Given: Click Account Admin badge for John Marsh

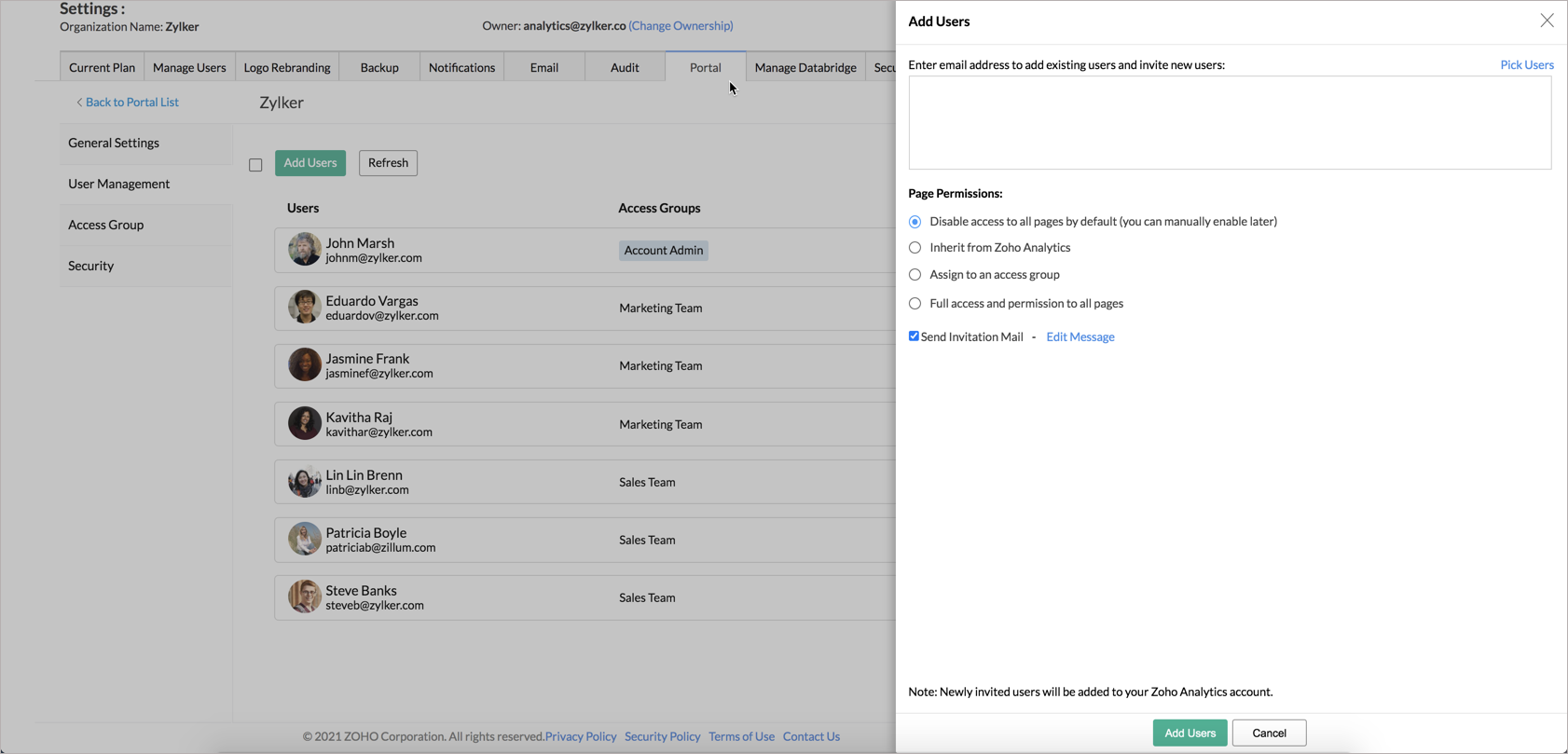Looking at the screenshot, I should (664, 250).
